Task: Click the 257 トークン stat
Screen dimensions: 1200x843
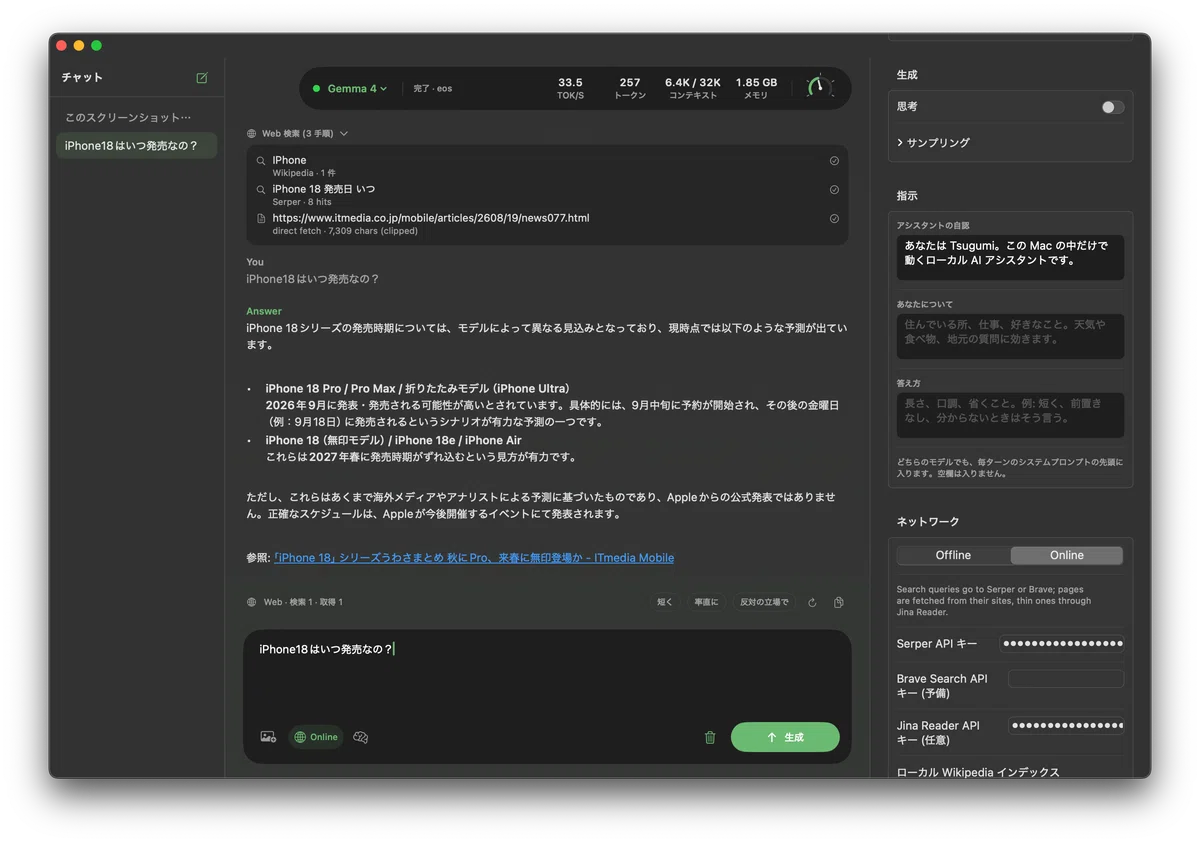Action: [630, 88]
